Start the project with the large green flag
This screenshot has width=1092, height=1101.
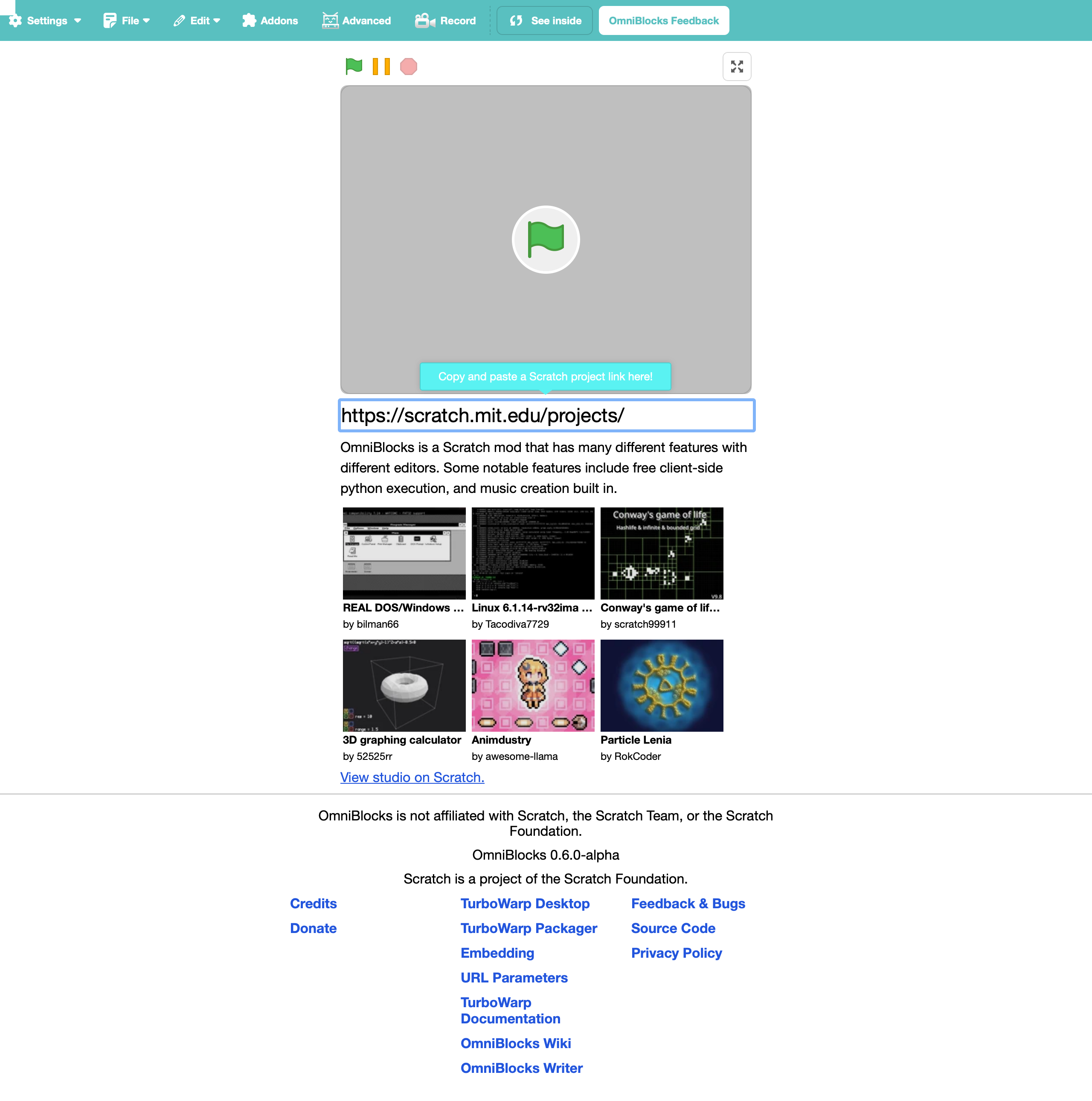click(546, 239)
